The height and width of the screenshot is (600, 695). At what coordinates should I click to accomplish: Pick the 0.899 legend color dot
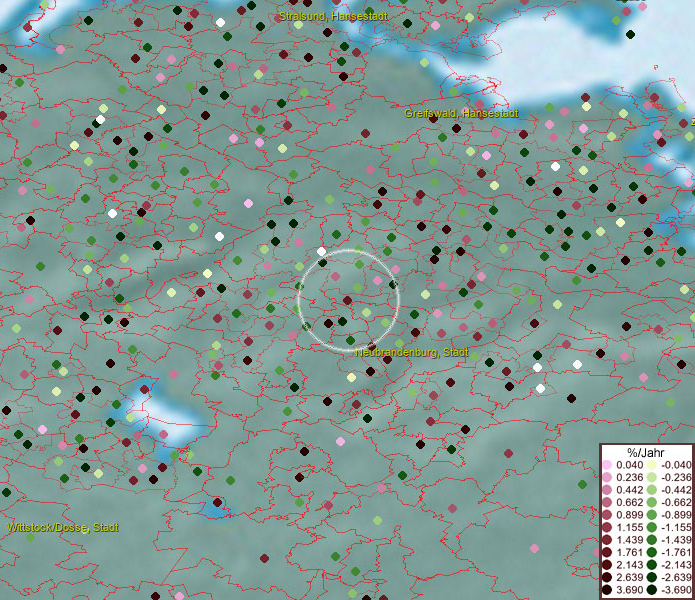pos(607,515)
